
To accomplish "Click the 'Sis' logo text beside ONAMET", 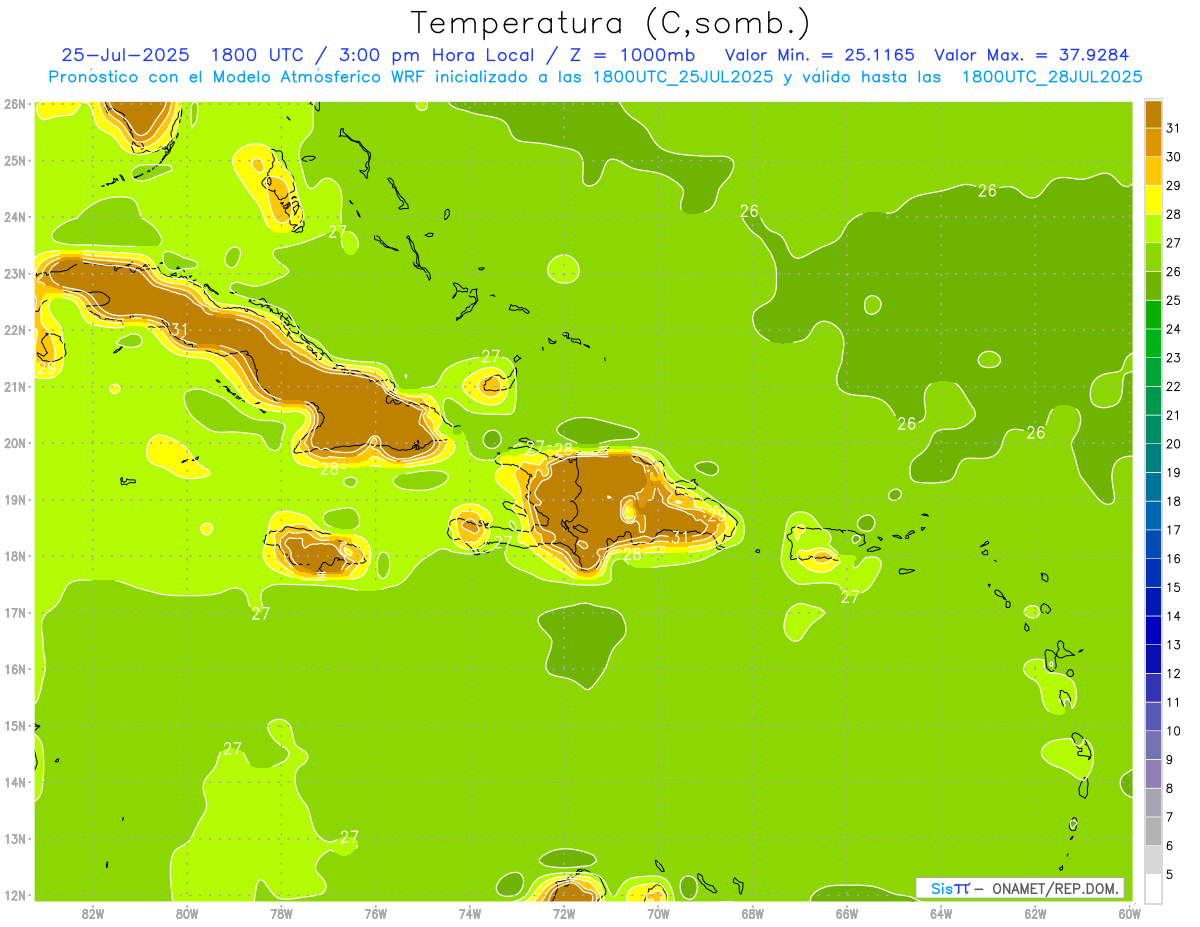I will click(x=943, y=888).
